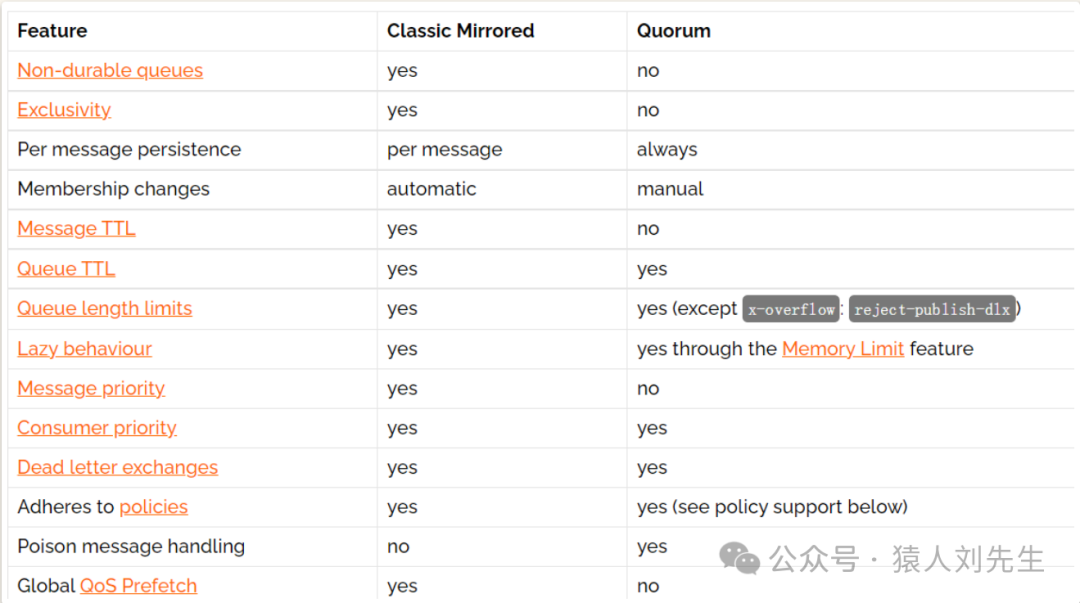
Task: Click the Poison message handling row label
Action: (131, 547)
